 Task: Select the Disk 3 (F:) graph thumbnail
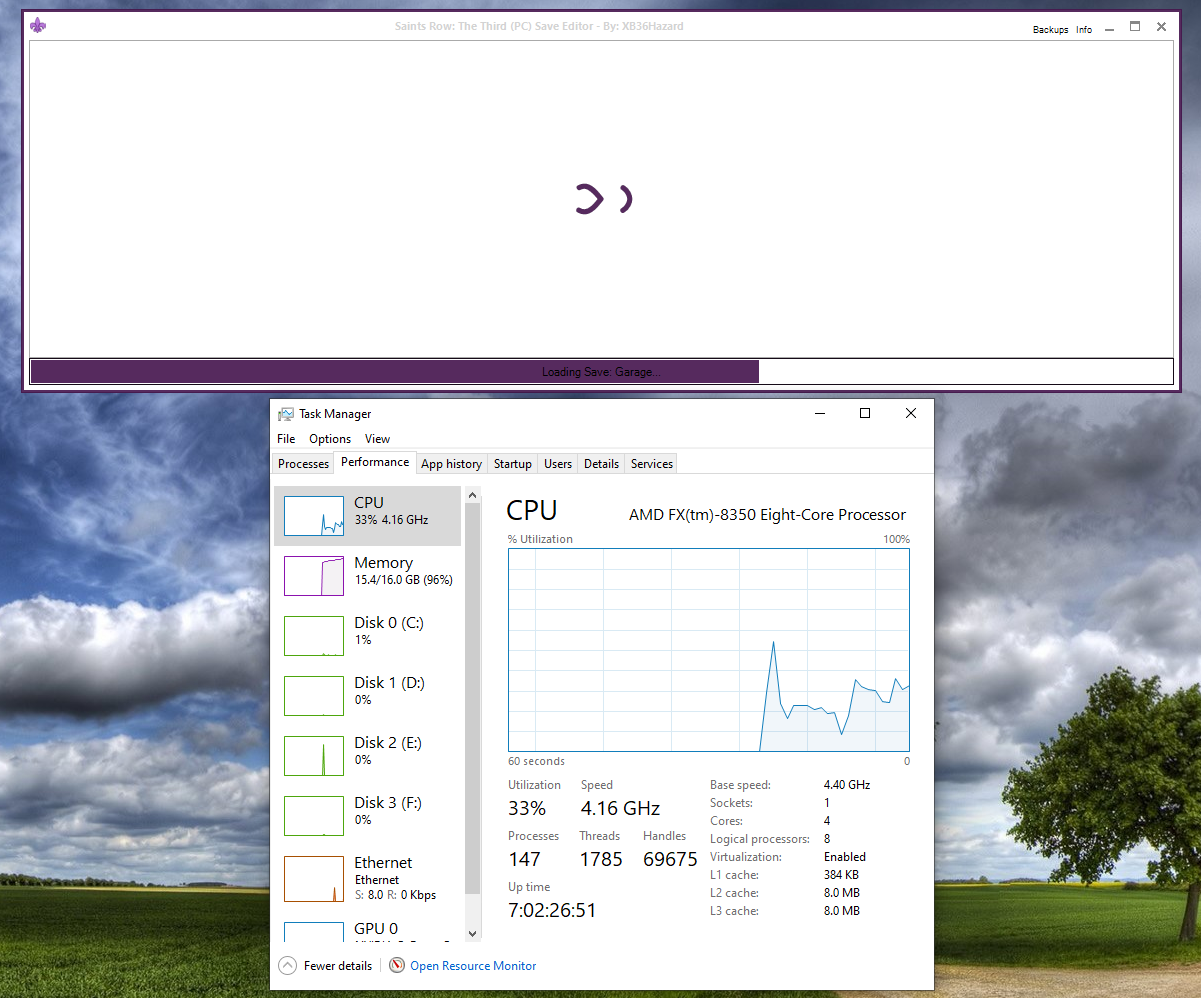[x=314, y=816]
